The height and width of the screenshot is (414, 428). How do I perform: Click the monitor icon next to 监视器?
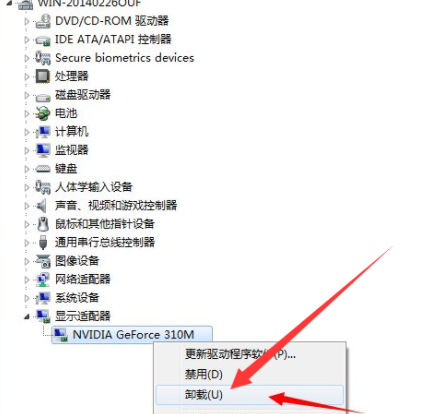point(43,150)
